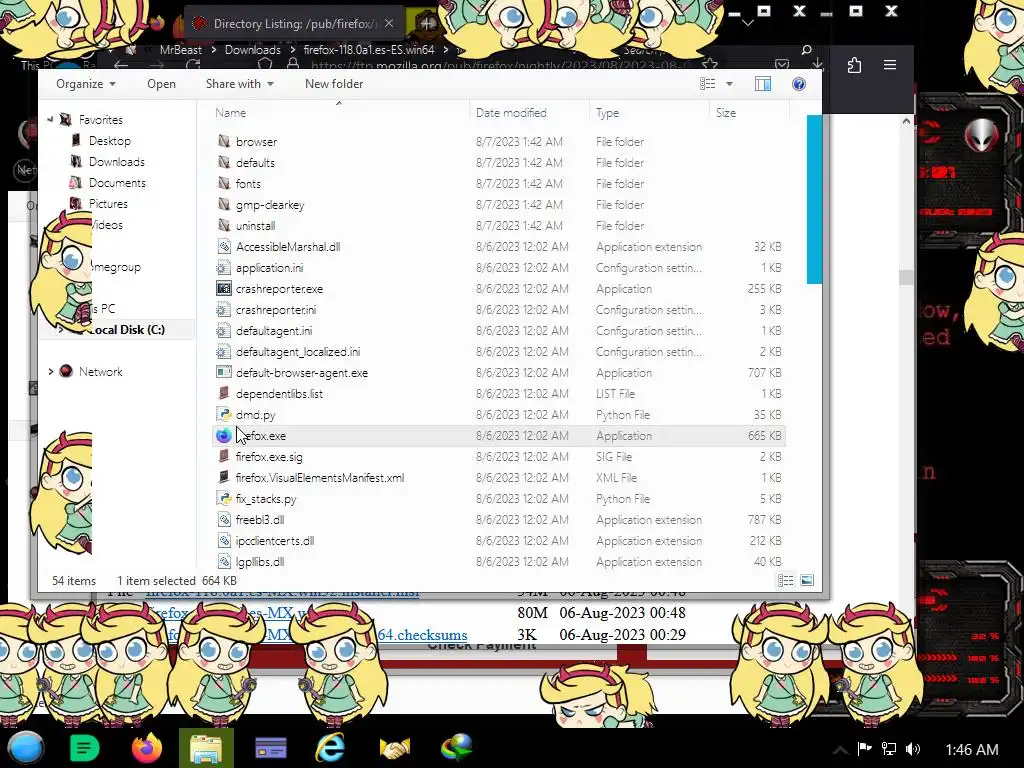Open Firefox hamburger menu
The width and height of the screenshot is (1024, 768).
coord(889,65)
